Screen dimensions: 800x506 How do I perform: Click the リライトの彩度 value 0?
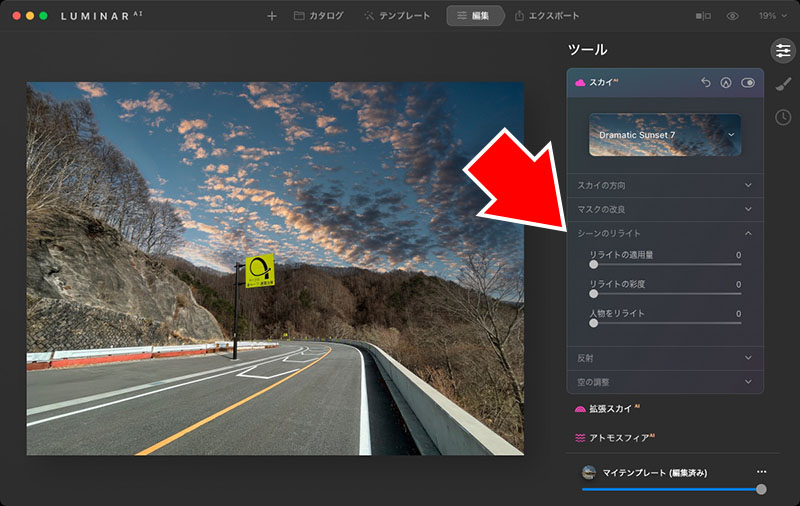coord(738,285)
